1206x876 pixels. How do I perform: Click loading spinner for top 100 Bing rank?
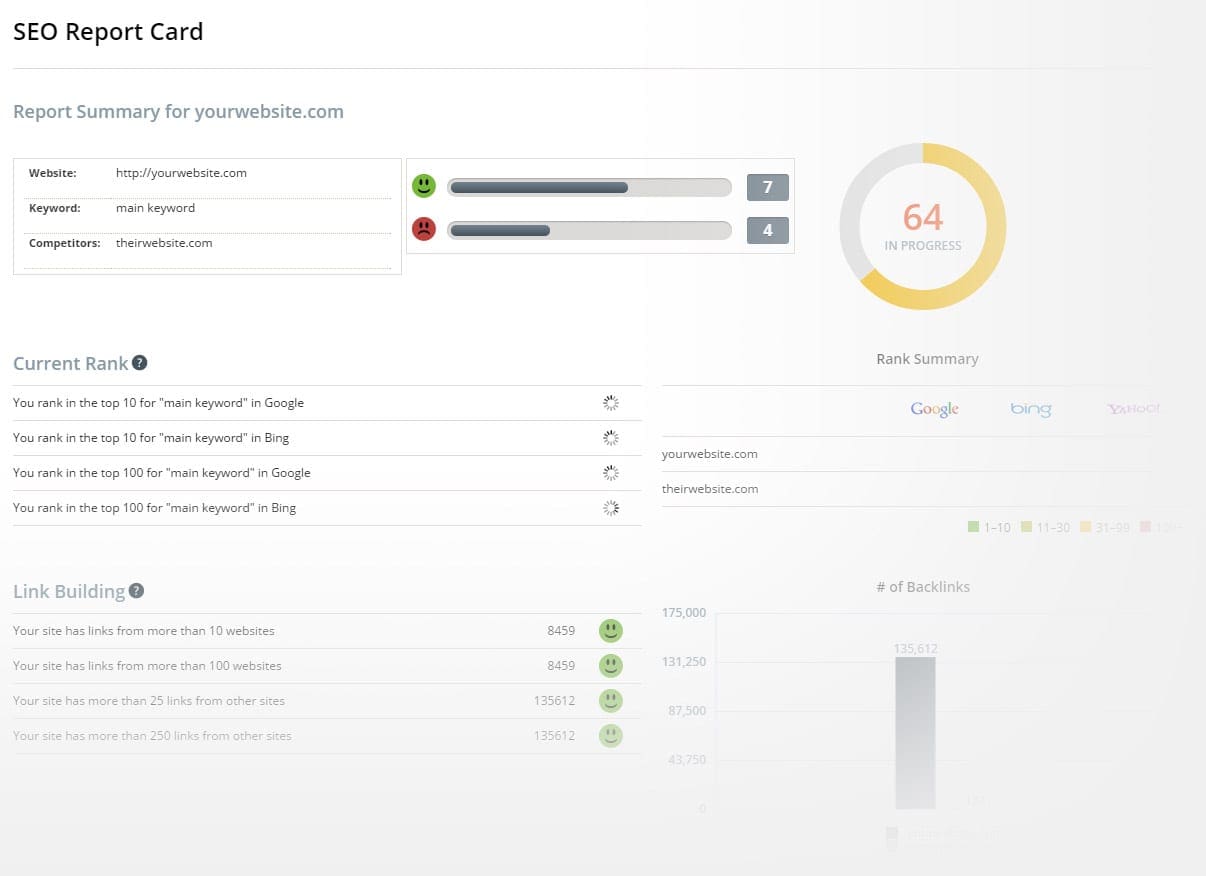pos(611,508)
